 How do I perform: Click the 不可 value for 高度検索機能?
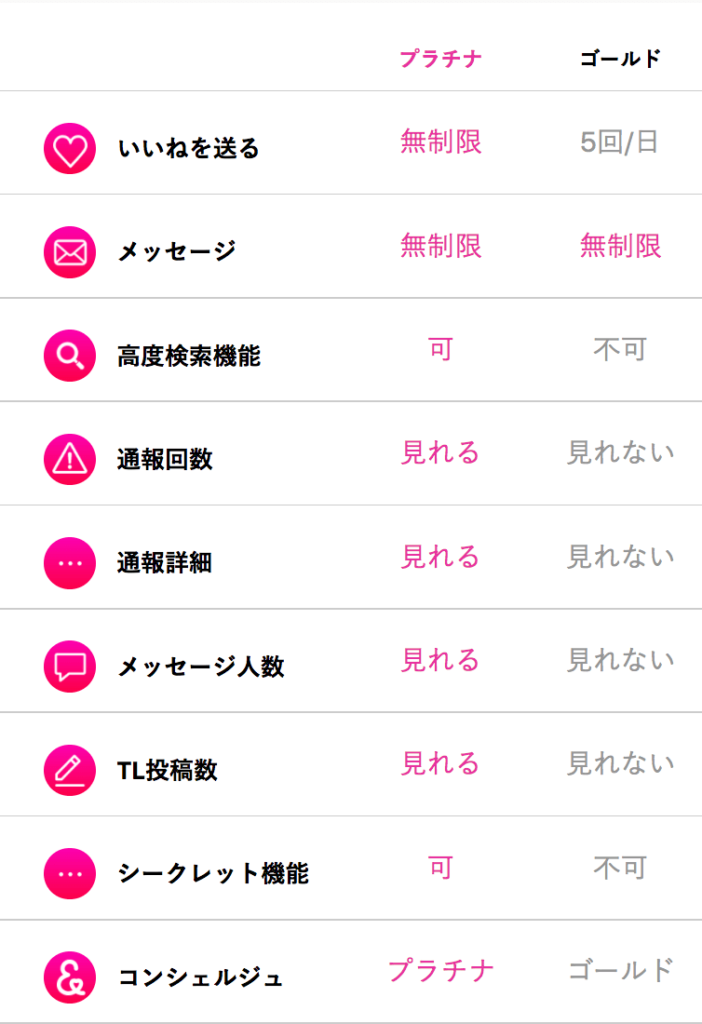click(620, 349)
